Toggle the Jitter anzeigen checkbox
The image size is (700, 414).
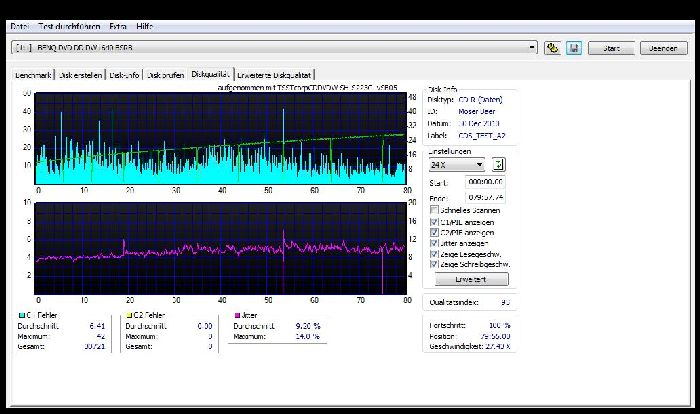[x=434, y=243]
